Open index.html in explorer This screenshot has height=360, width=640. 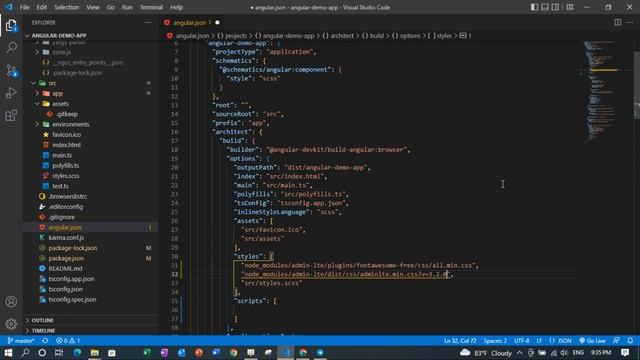tap(66, 145)
